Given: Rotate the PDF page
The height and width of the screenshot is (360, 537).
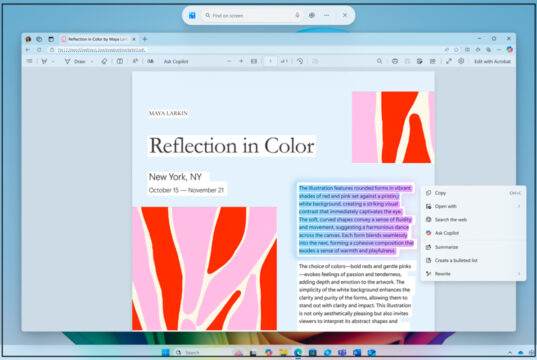Looking at the screenshot, I should tap(300, 61).
